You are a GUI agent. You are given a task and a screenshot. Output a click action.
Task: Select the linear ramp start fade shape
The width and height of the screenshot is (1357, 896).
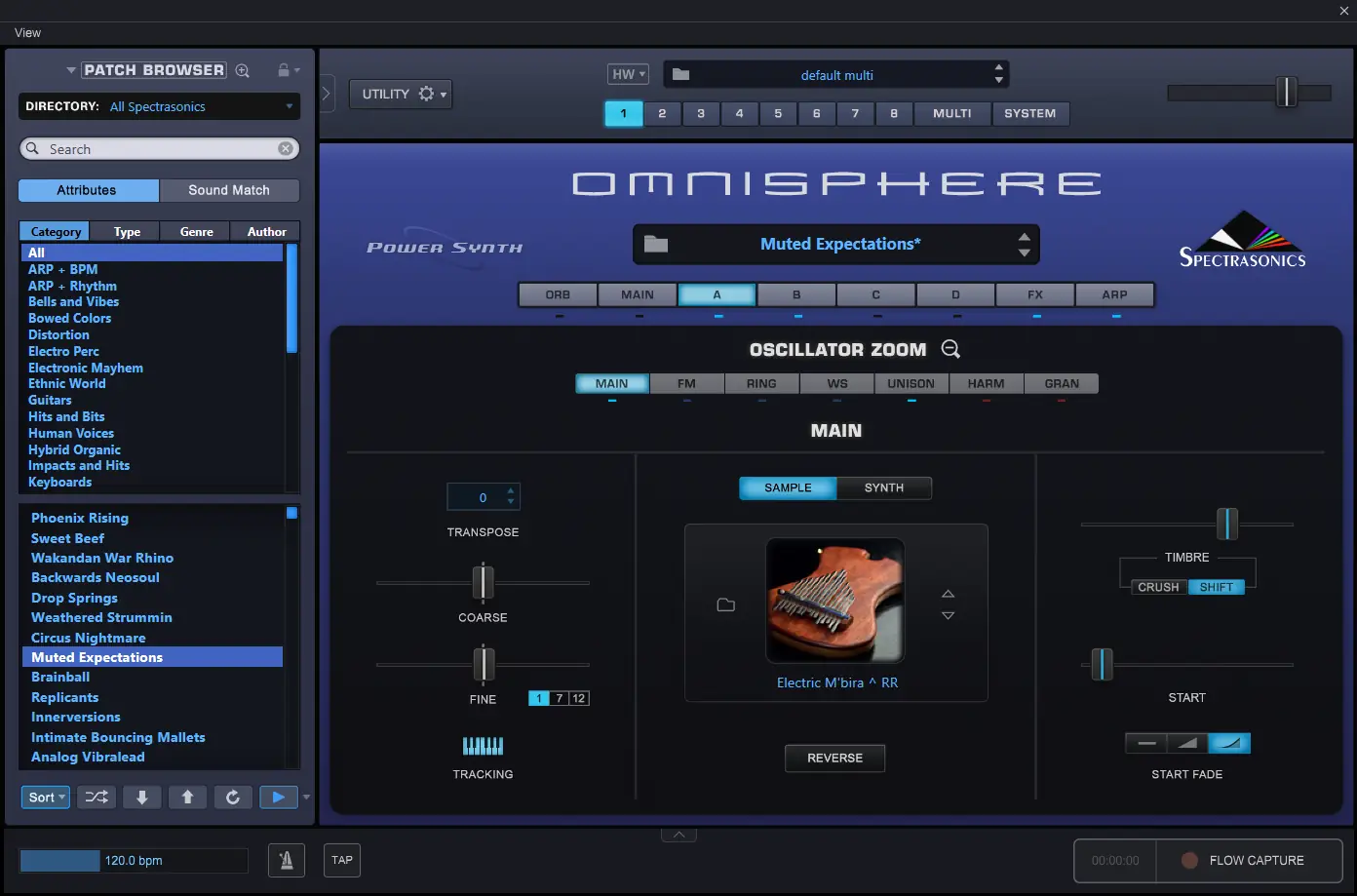click(1187, 743)
